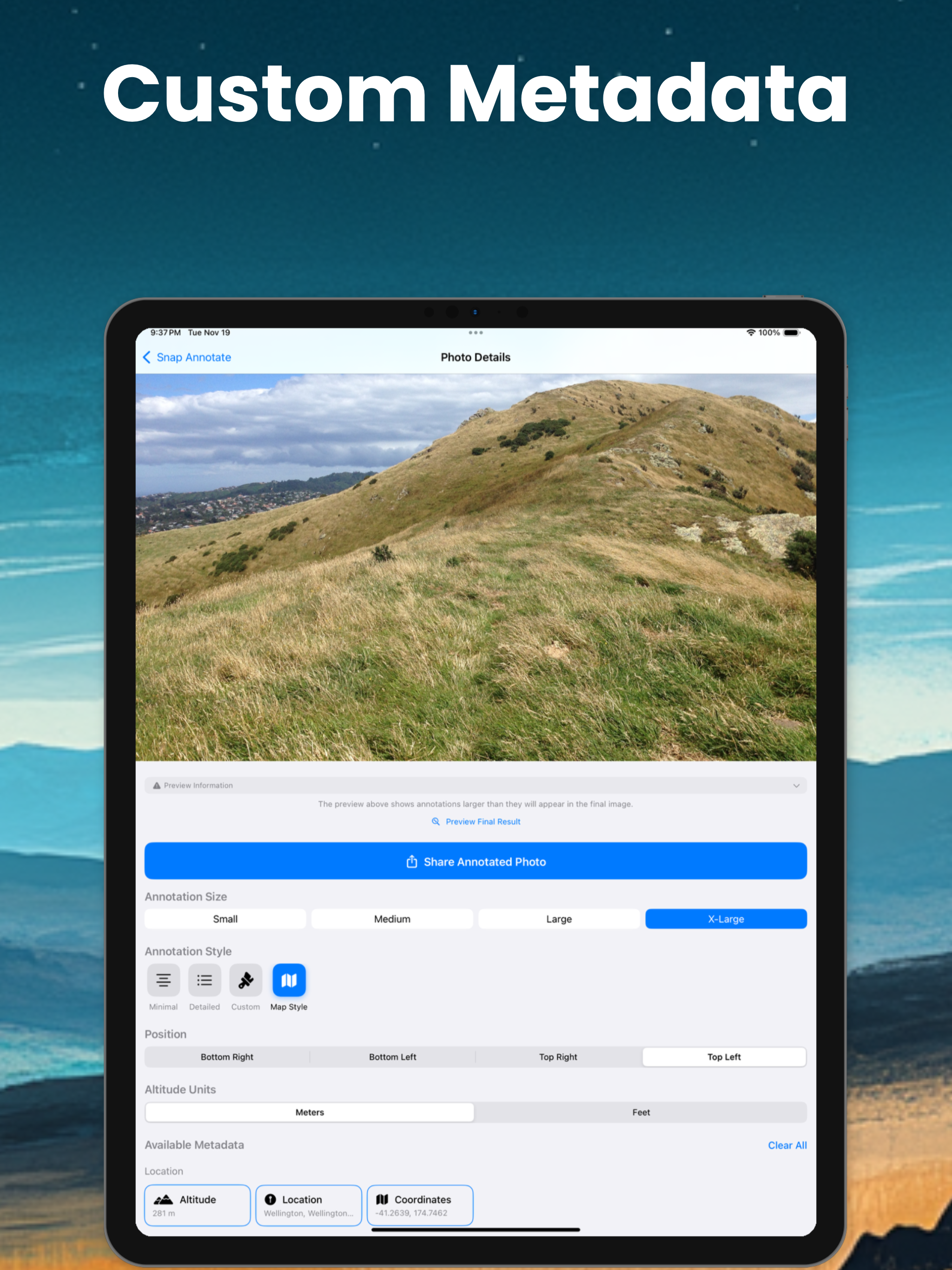This screenshot has width=952, height=1270.
Task: Open the three-dot multitasking menu
Action: pyautogui.click(x=476, y=332)
